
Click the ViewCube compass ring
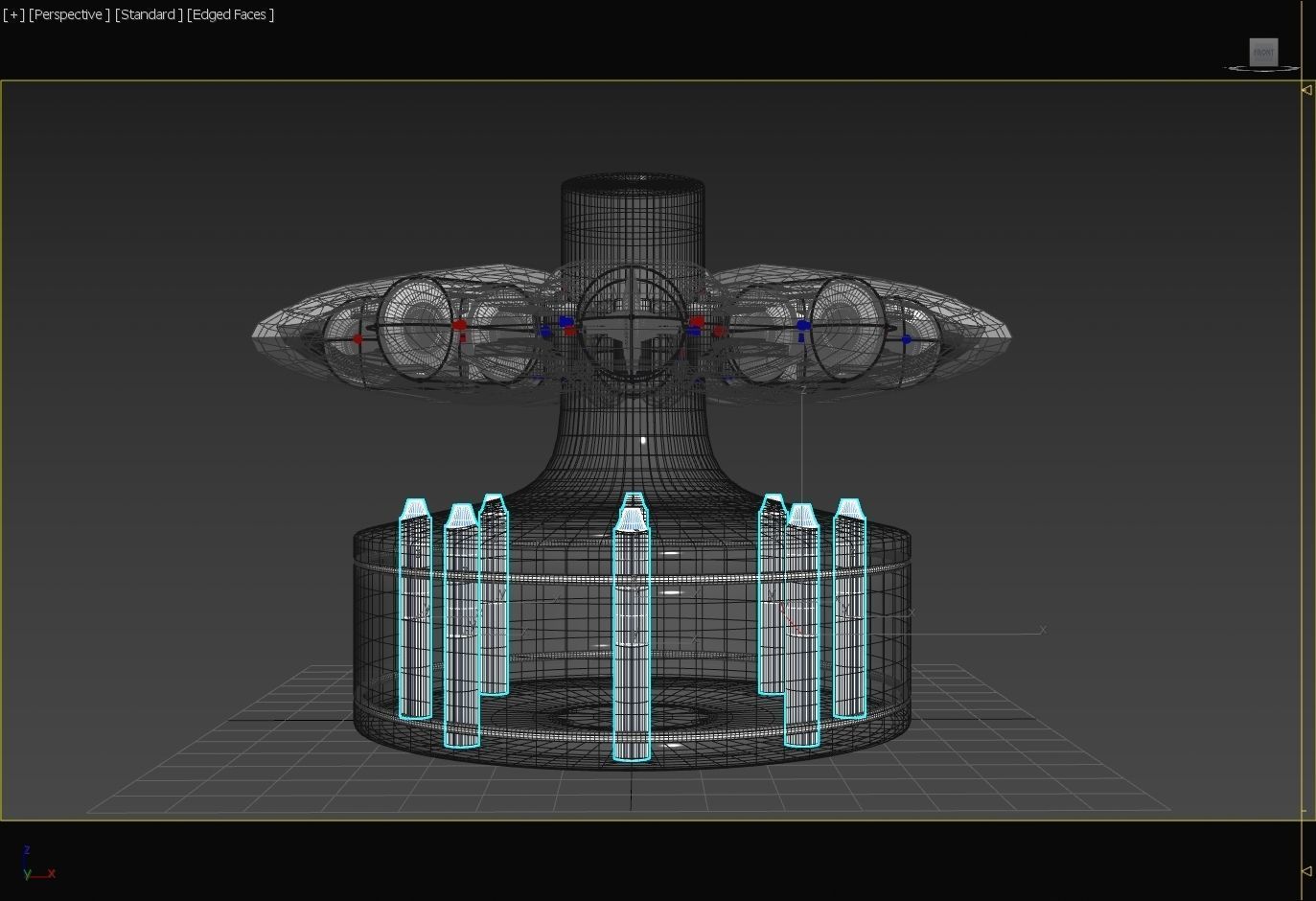pyautogui.click(x=1236, y=68)
